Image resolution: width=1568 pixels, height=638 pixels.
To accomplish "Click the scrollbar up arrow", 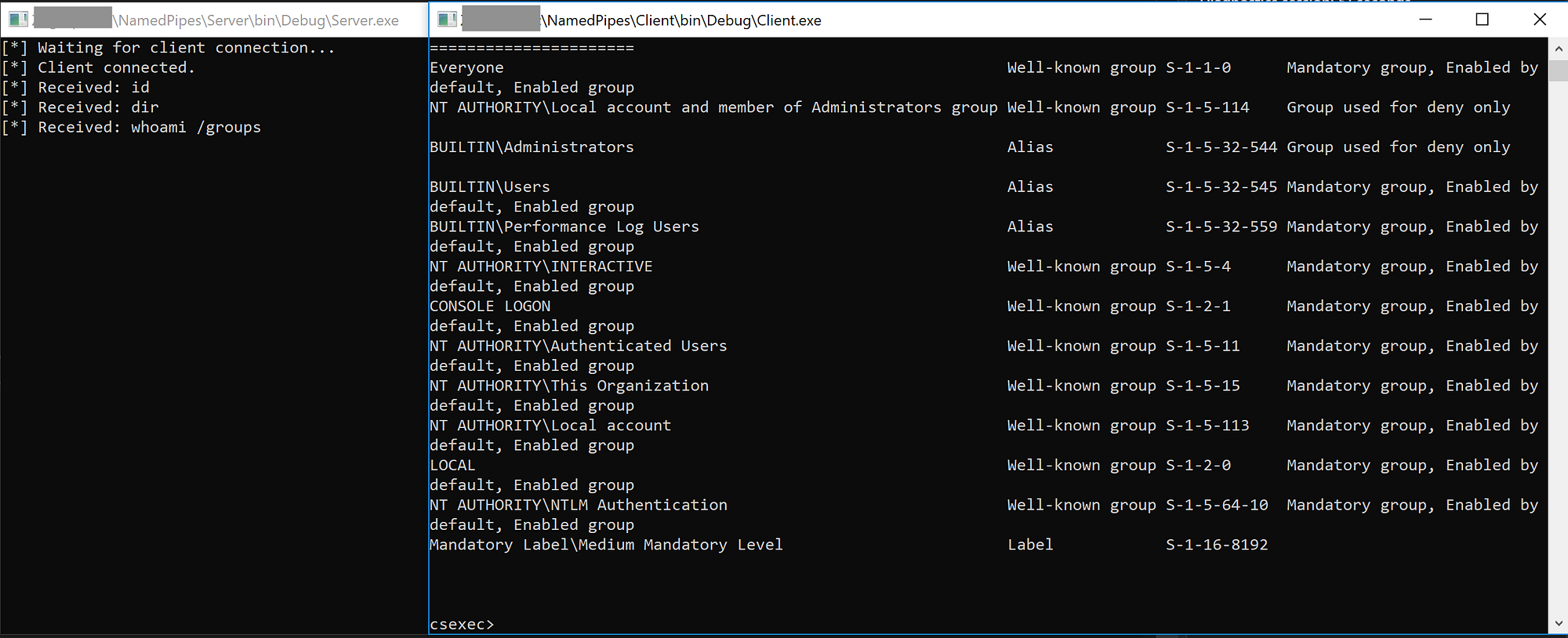I will click(1557, 48).
